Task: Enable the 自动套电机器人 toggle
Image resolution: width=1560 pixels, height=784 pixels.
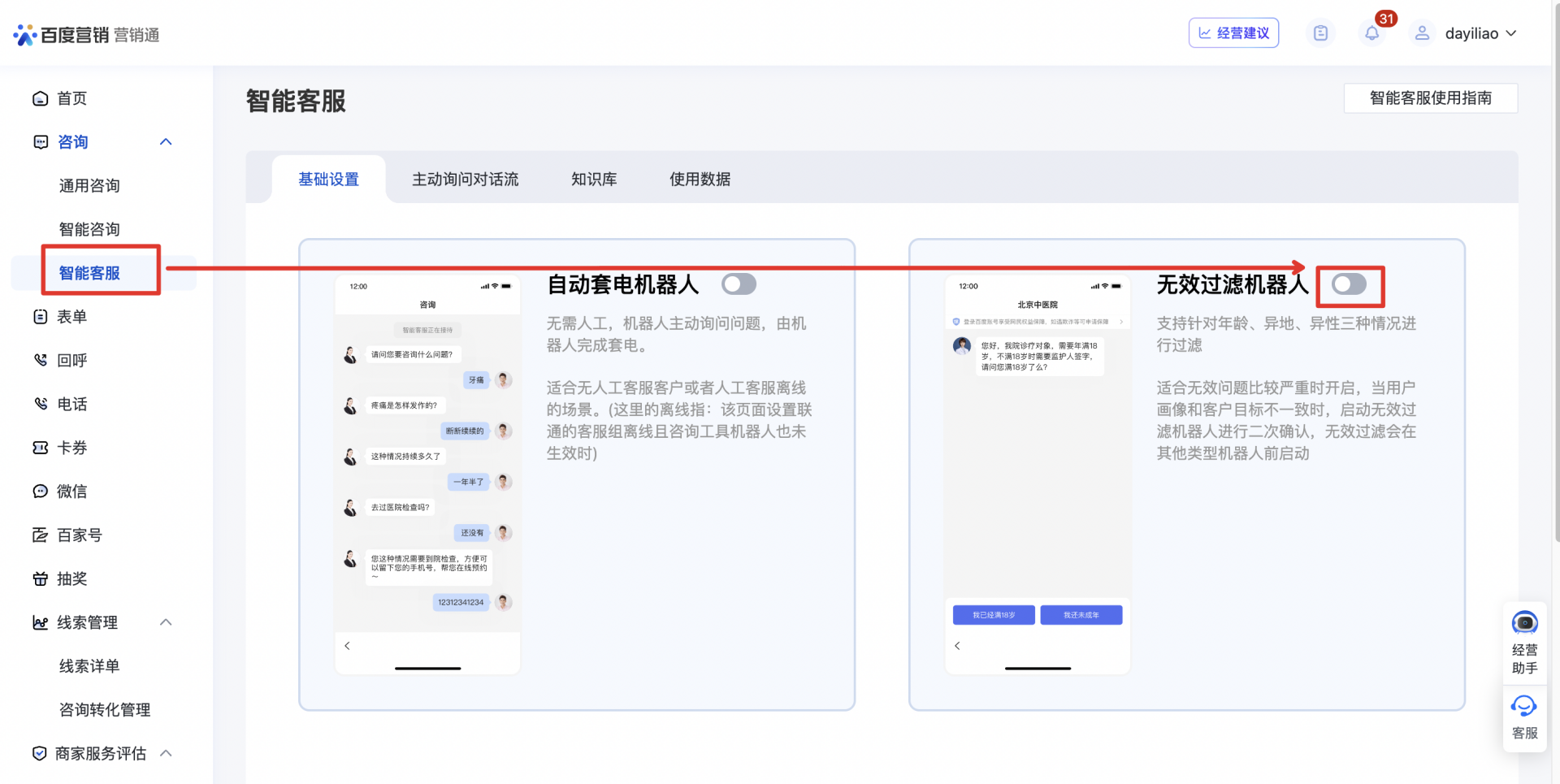Action: point(739,284)
